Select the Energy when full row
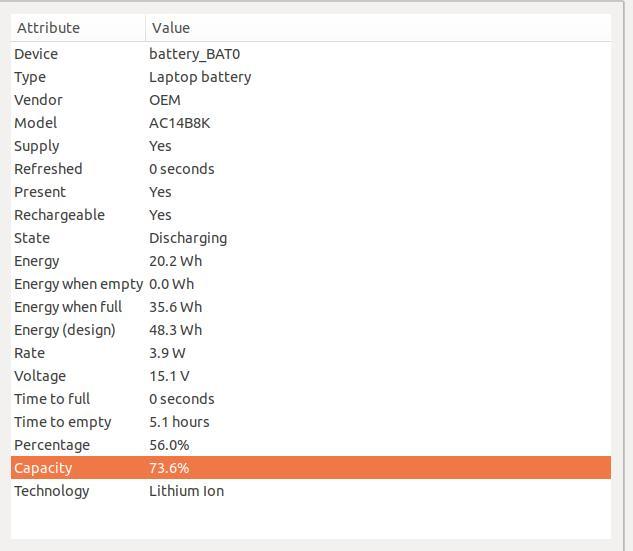Viewport: 633px width, 551px height. [311, 307]
